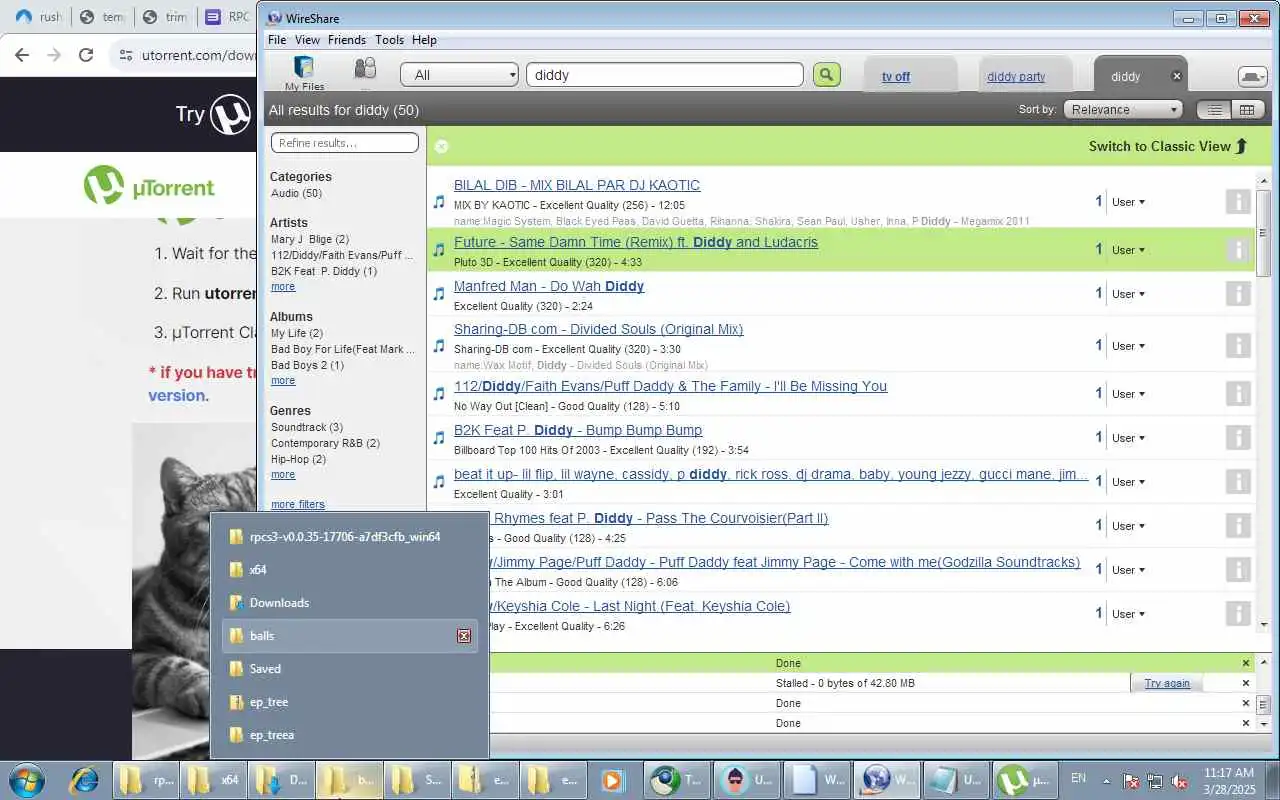This screenshot has width=1280, height=800.
Task: Click the green search magnifier button
Action: tap(826, 75)
